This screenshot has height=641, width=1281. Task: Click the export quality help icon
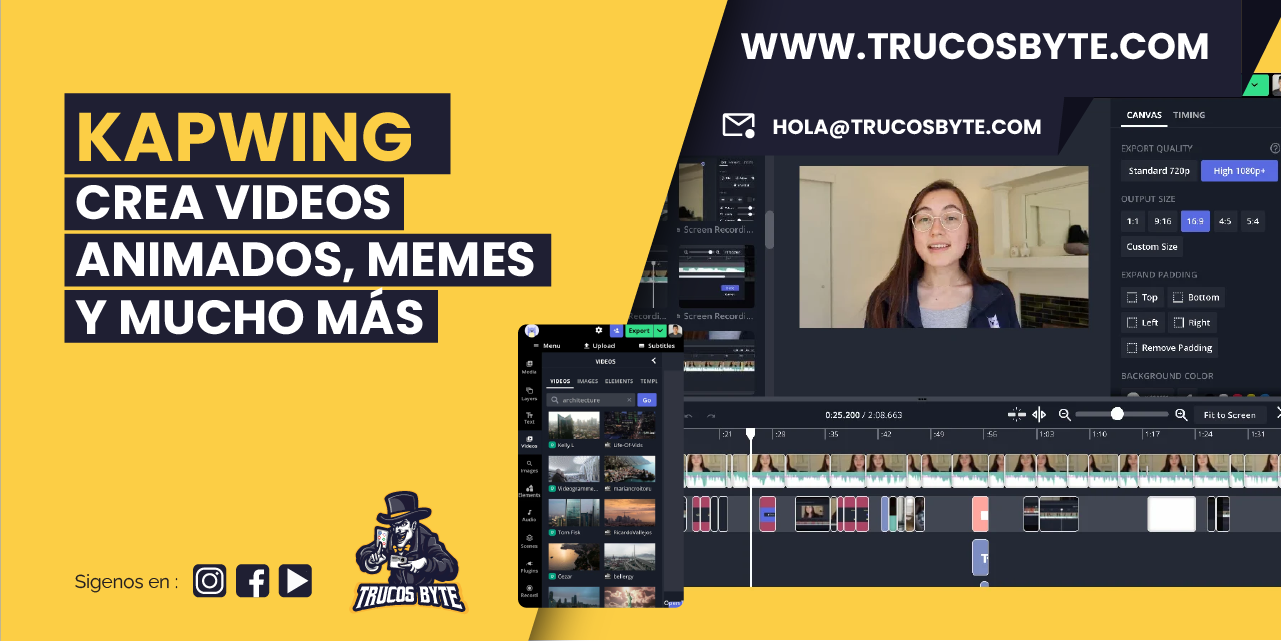point(1275,148)
